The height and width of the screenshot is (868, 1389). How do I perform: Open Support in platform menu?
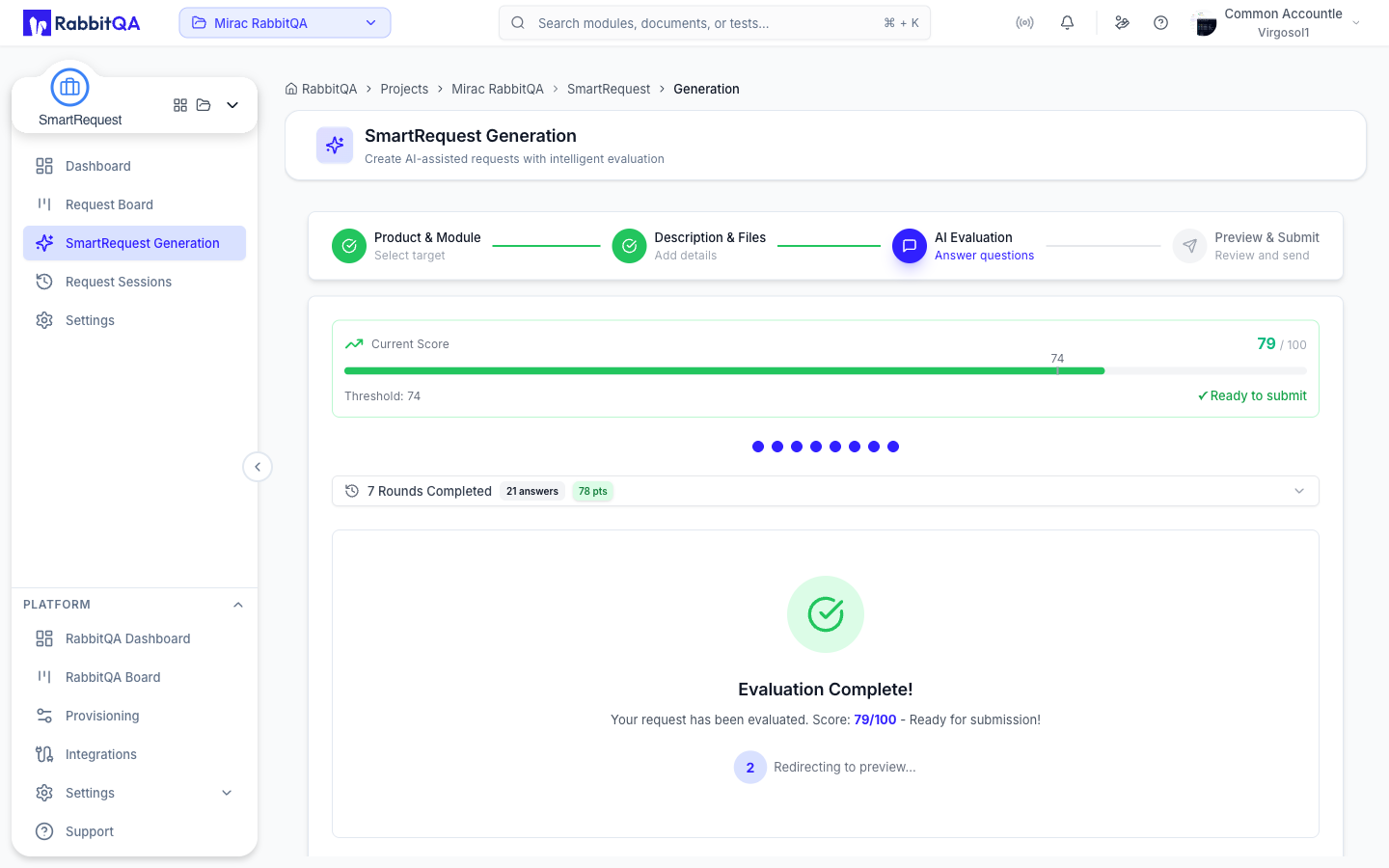pos(134,831)
